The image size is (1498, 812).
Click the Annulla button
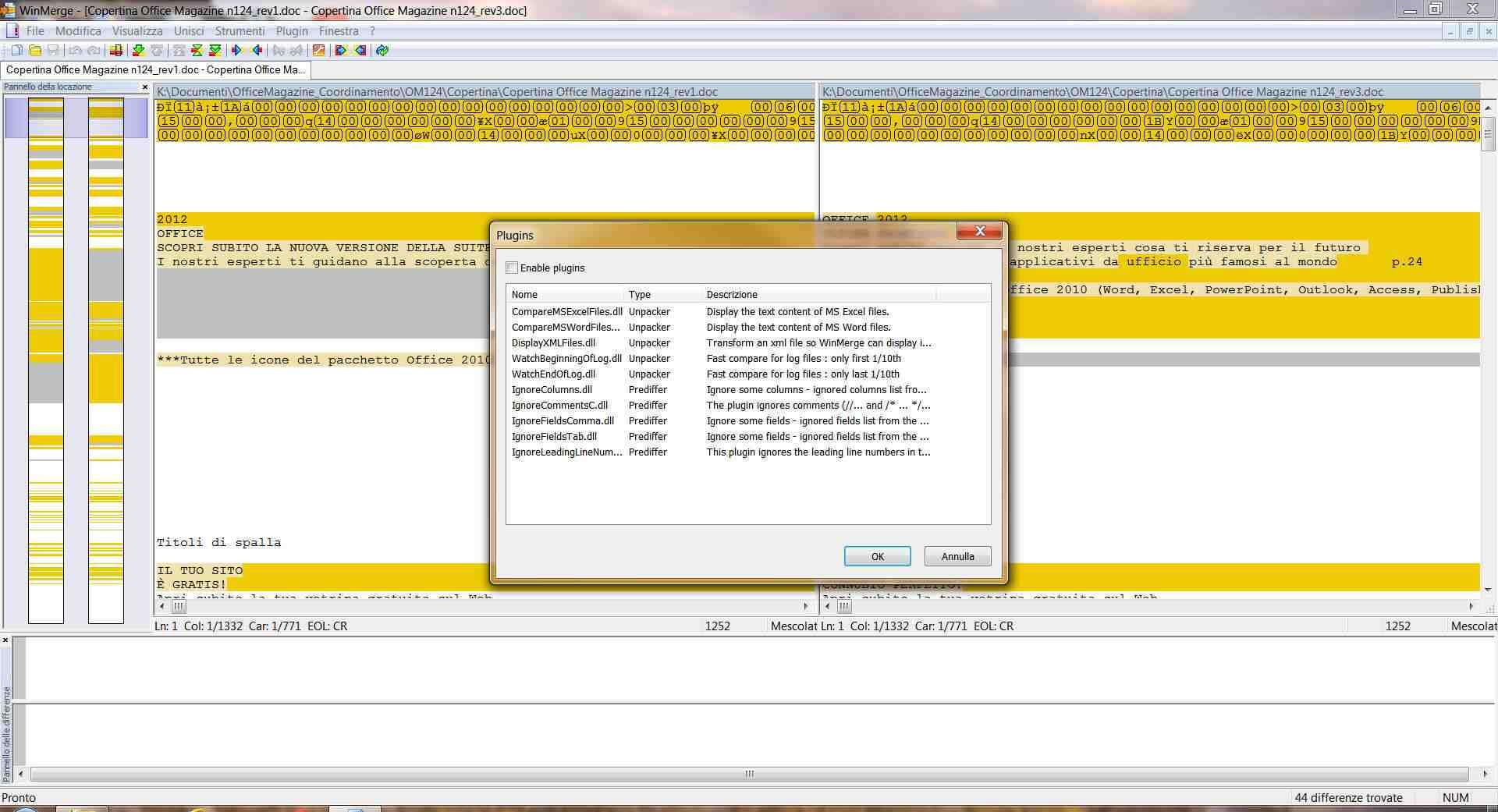click(x=957, y=556)
